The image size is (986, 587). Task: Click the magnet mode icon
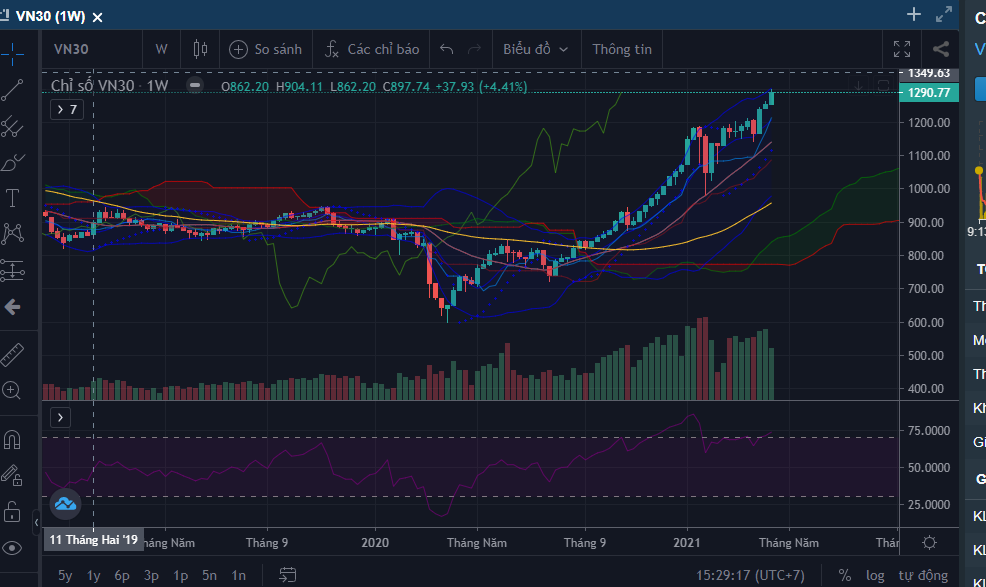[x=13, y=439]
